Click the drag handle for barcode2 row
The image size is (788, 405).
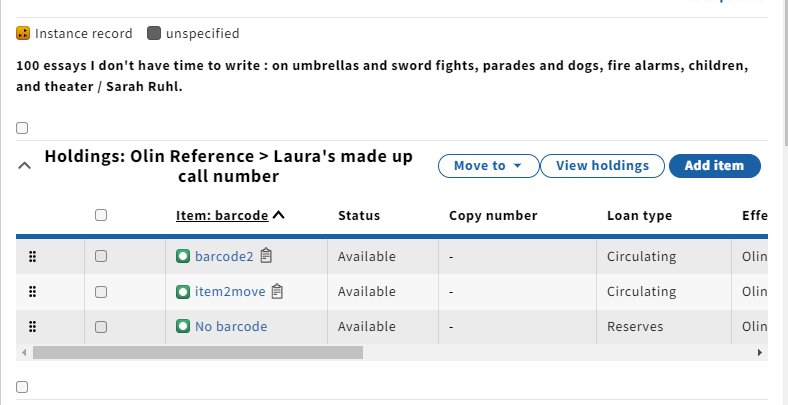tap(32, 257)
